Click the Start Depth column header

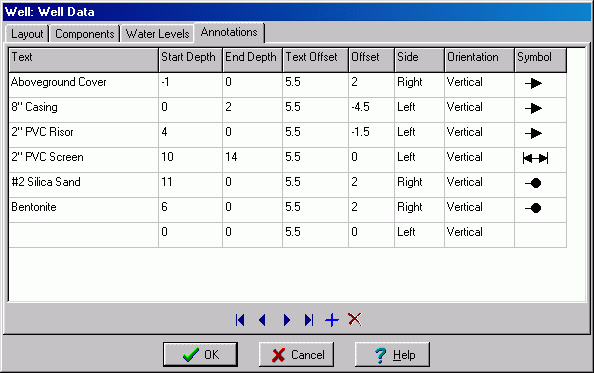190,60
